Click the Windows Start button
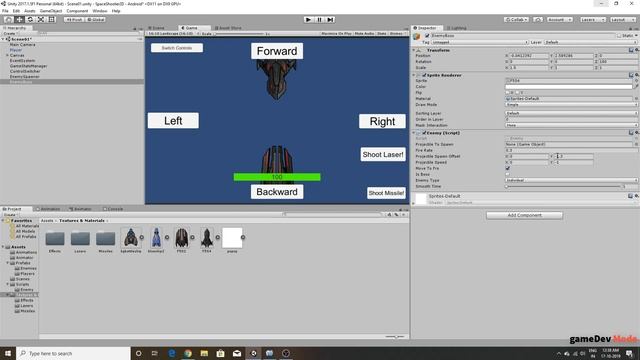The height and width of the screenshot is (360, 640). click(8, 353)
